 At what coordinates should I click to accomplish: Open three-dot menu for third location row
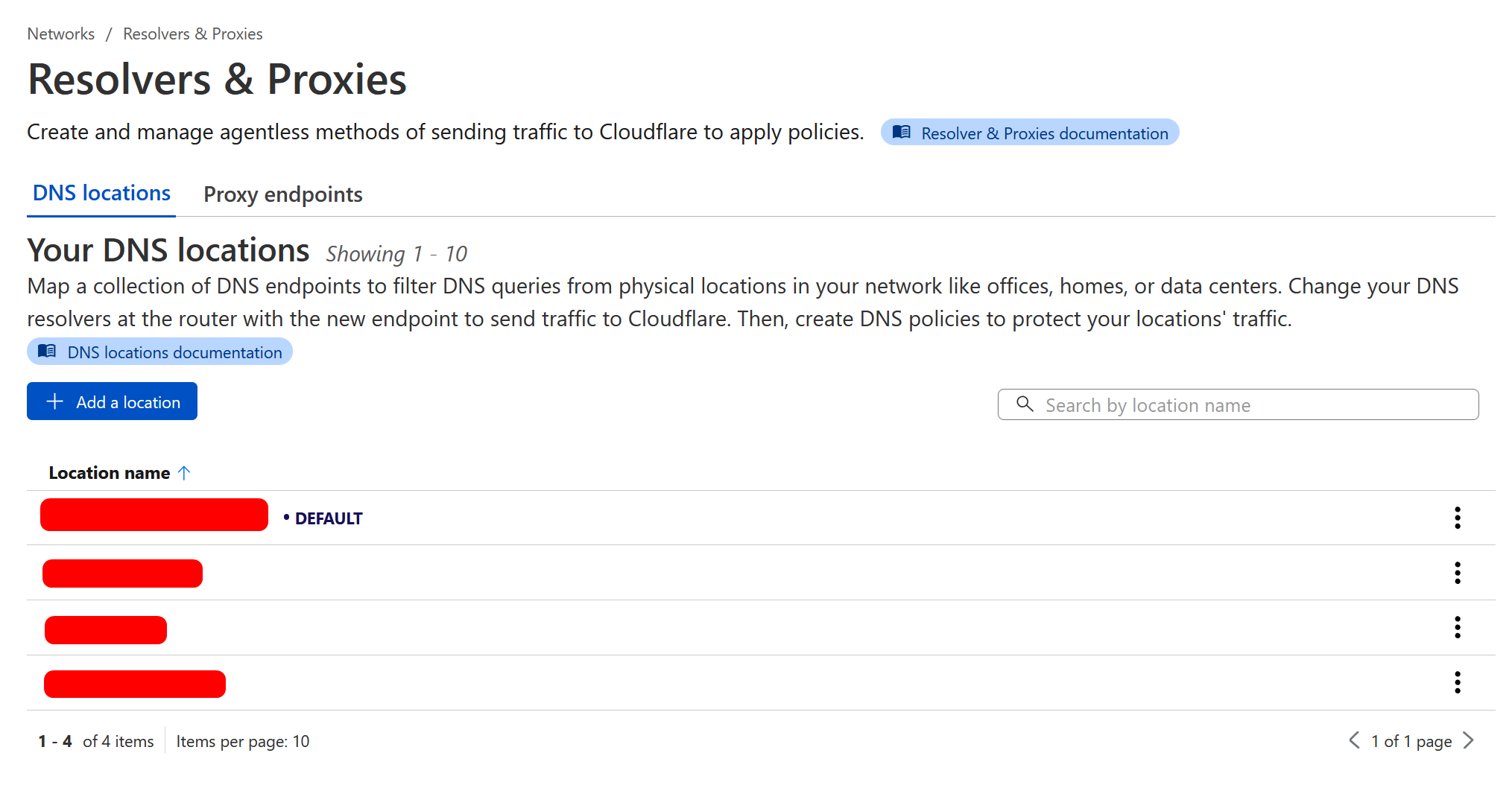click(x=1457, y=627)
